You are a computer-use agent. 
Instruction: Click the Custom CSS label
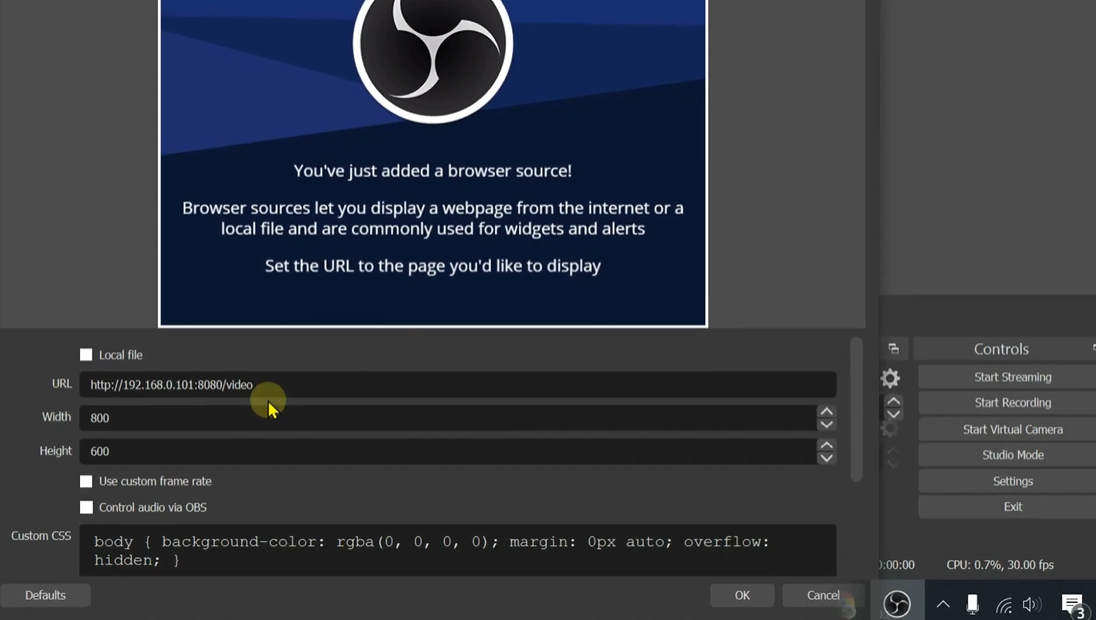41,536
